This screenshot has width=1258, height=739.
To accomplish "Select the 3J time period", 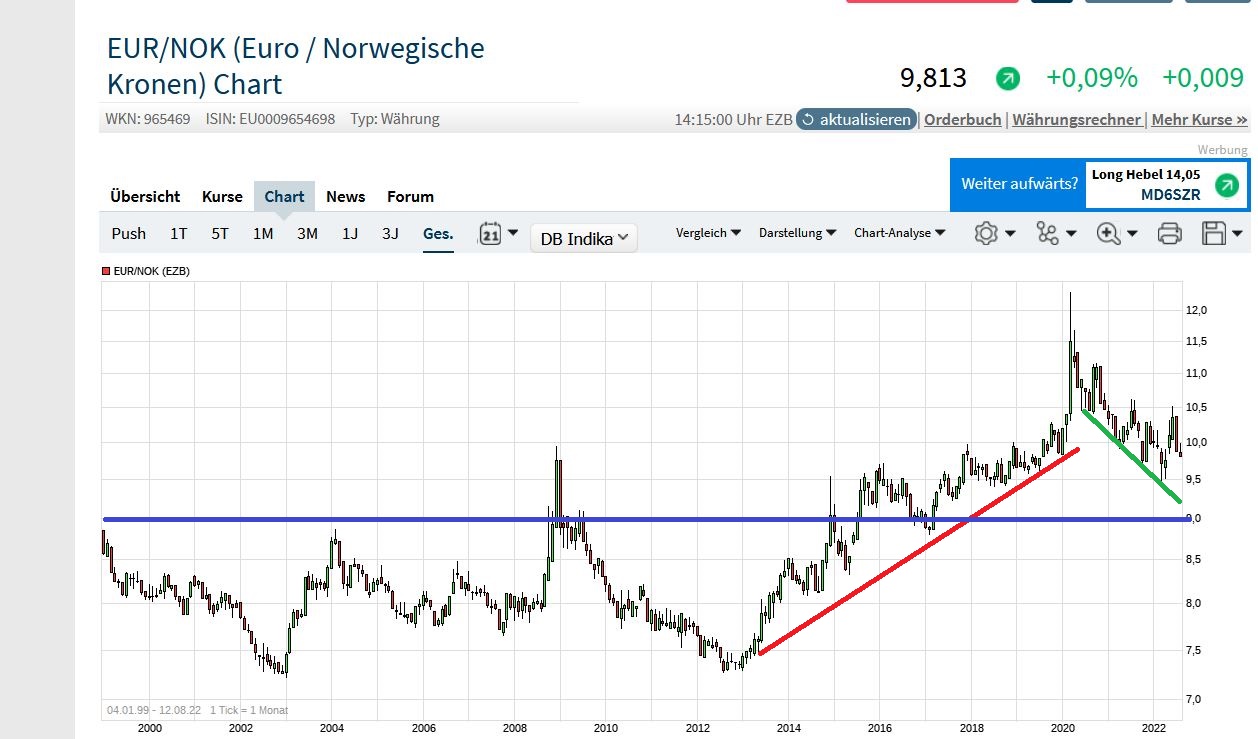I will click(x=390, y=234).
